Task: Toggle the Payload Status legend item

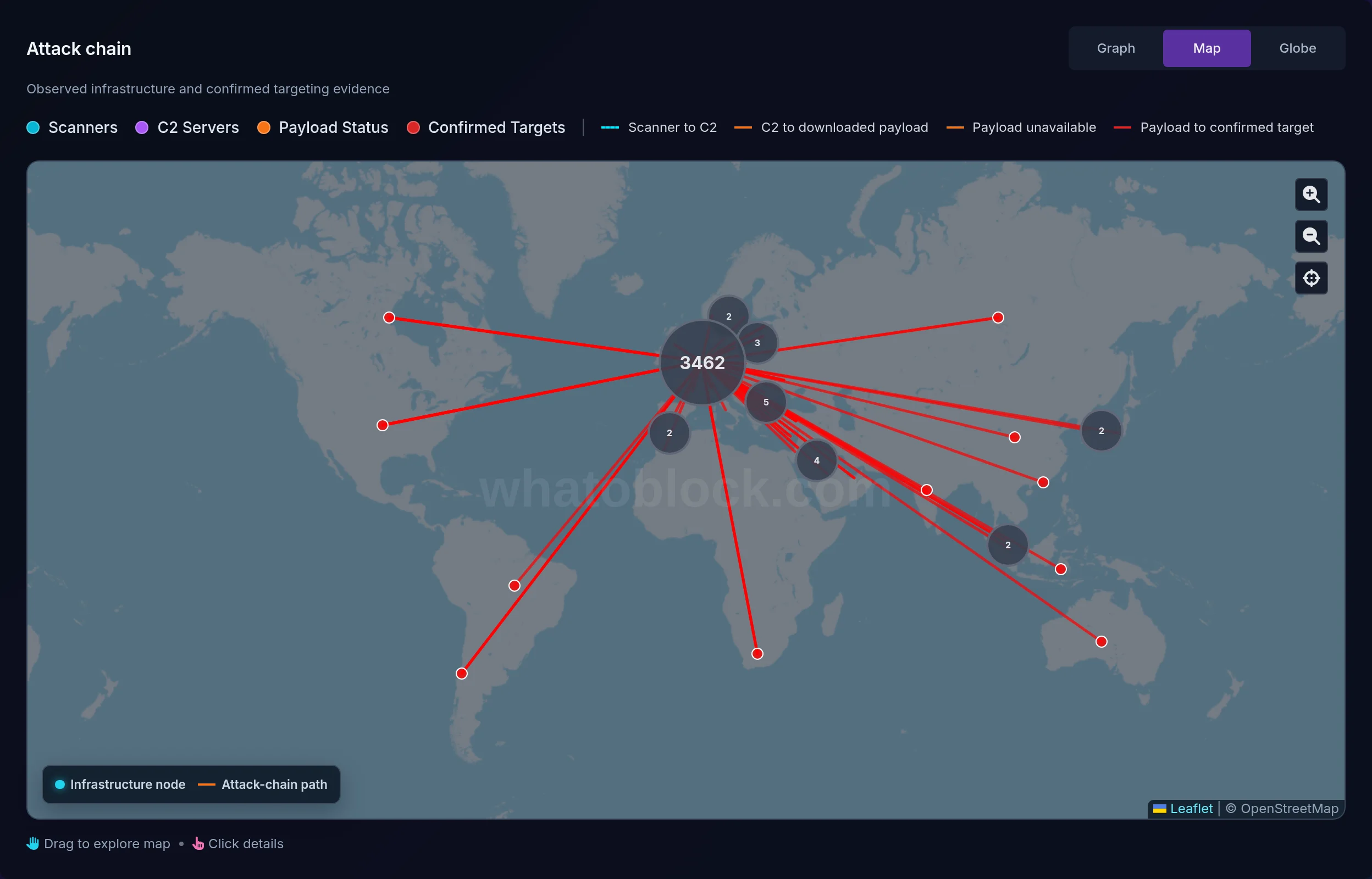Action: (323, 127)
